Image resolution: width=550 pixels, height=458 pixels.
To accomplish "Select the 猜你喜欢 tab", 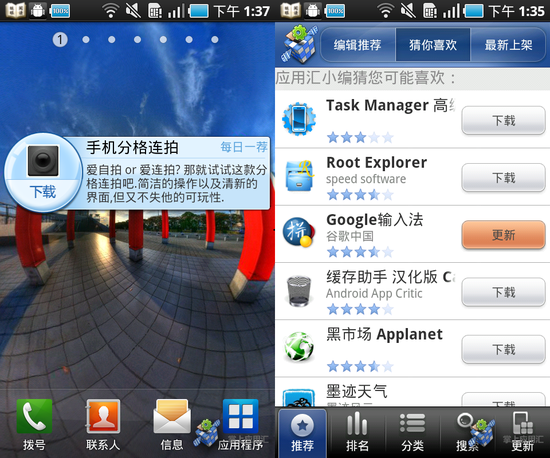I will tap(433, 45).
